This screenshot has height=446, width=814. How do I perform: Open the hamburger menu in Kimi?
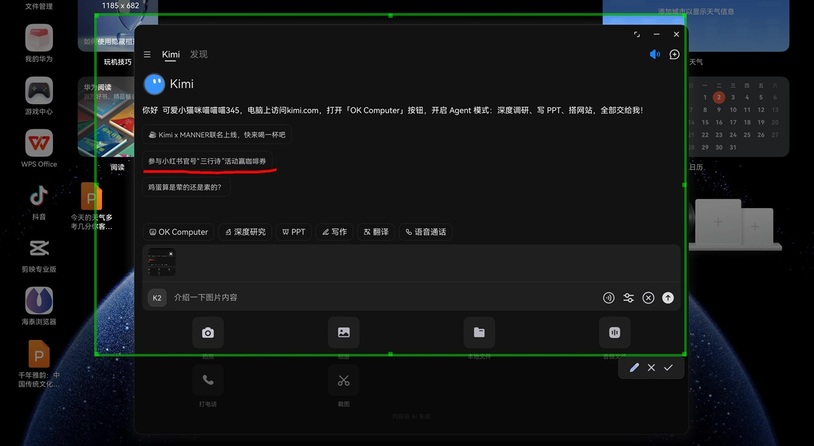point(147,54)
